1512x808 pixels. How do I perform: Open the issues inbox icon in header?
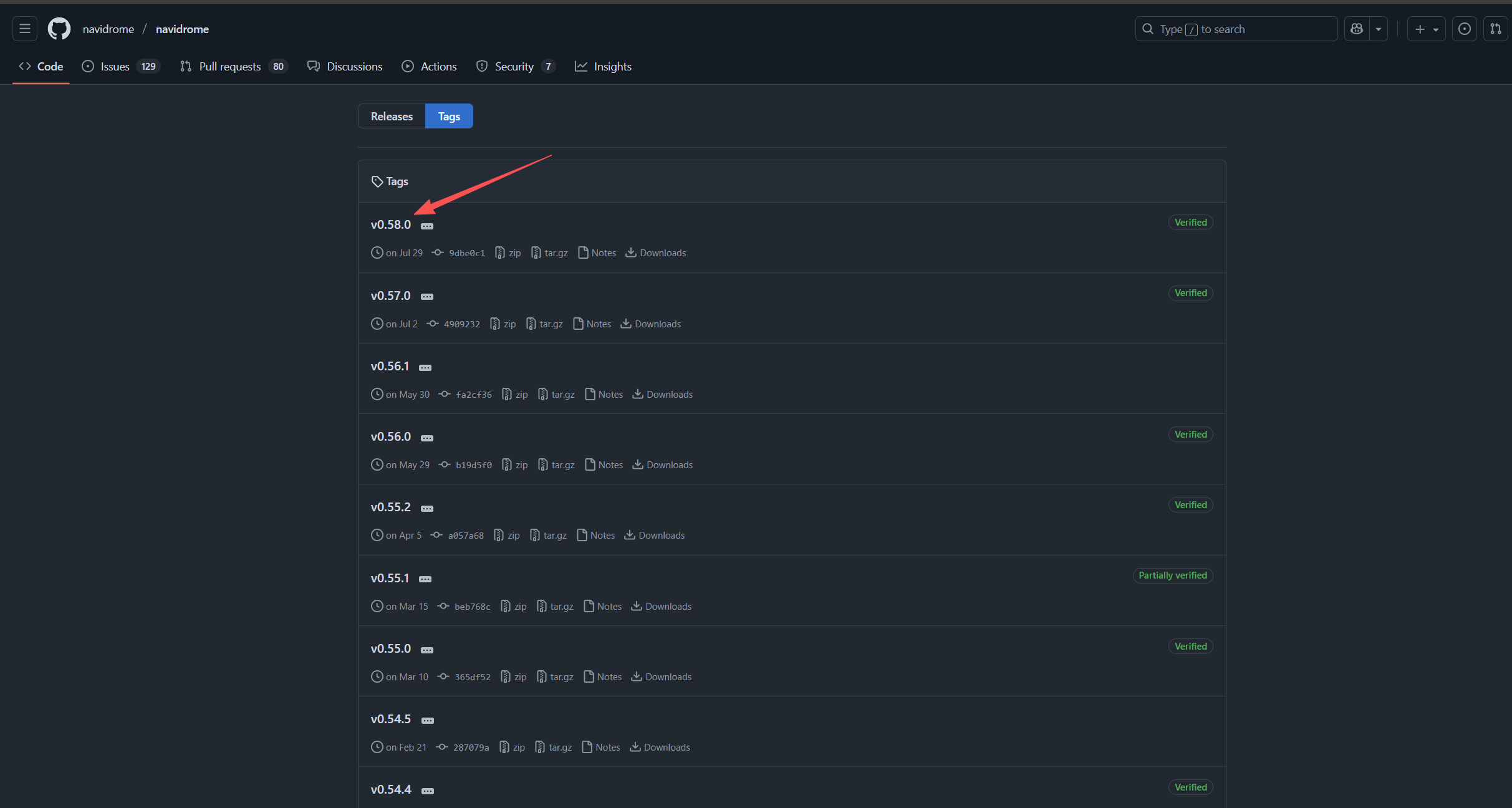1465,29
